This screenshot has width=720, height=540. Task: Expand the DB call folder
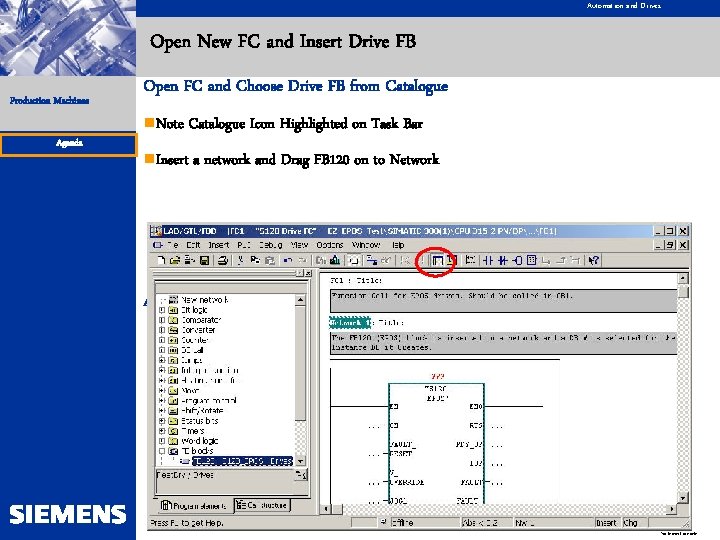point(162,350)
